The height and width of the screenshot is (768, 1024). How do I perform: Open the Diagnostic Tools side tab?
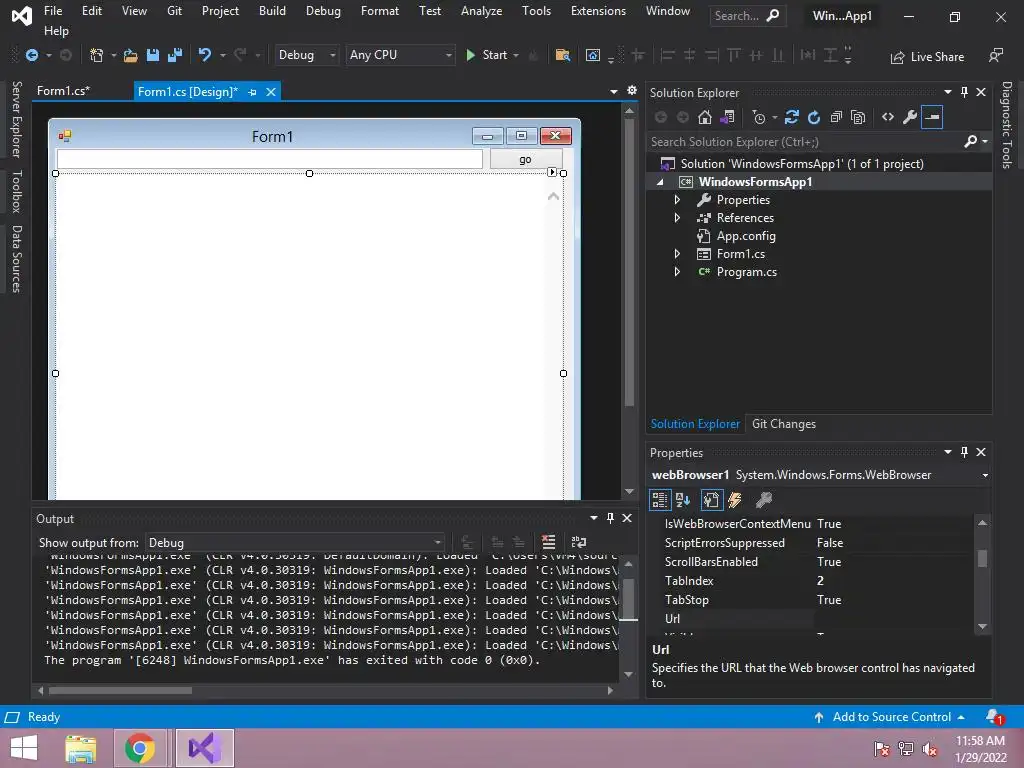1007,125
